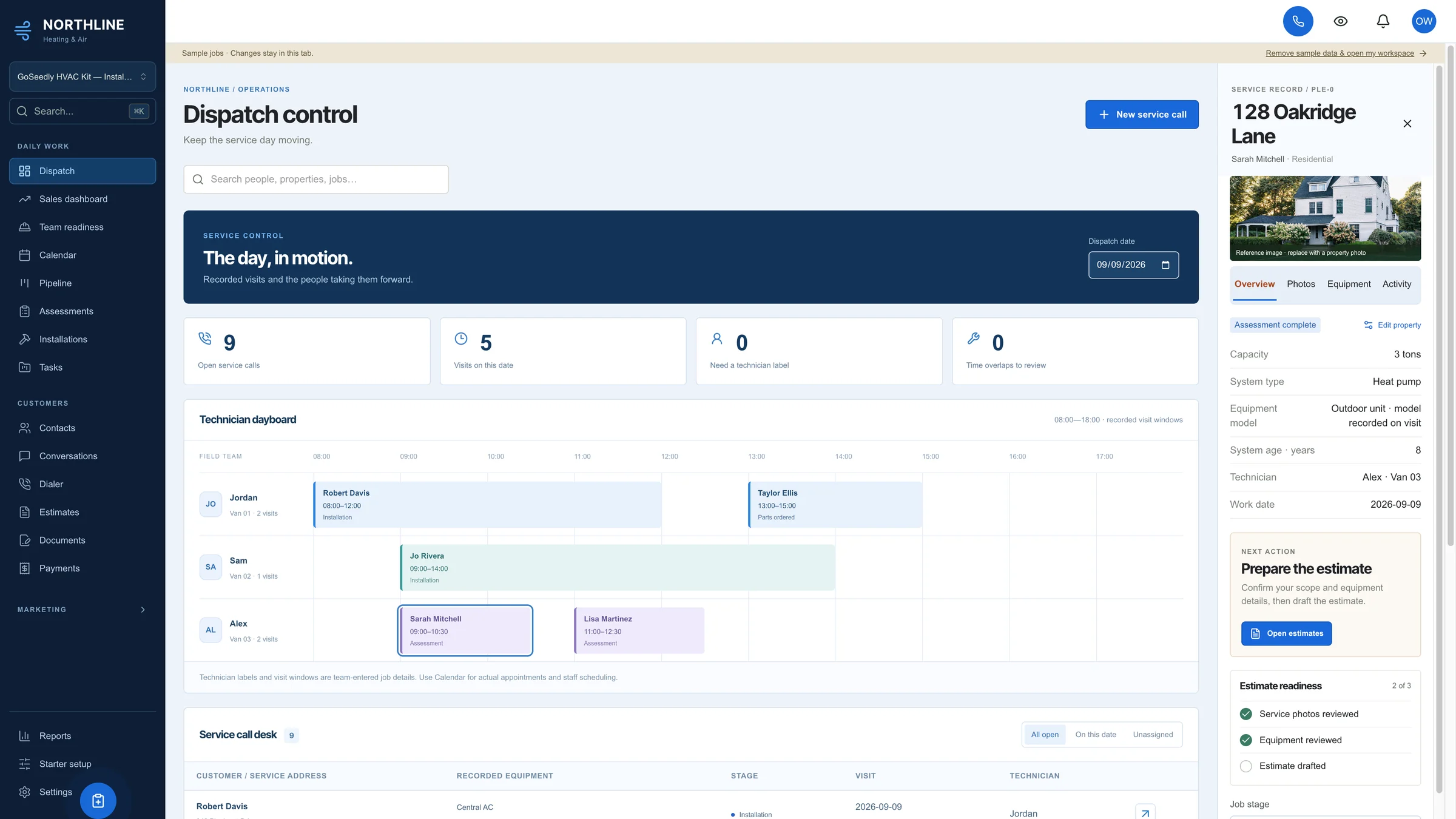This screenshot has width=1456, height=819.
Task: Open the GoSeedly HVAC Kit workspace switcher
Action: [x=83, y=76]
